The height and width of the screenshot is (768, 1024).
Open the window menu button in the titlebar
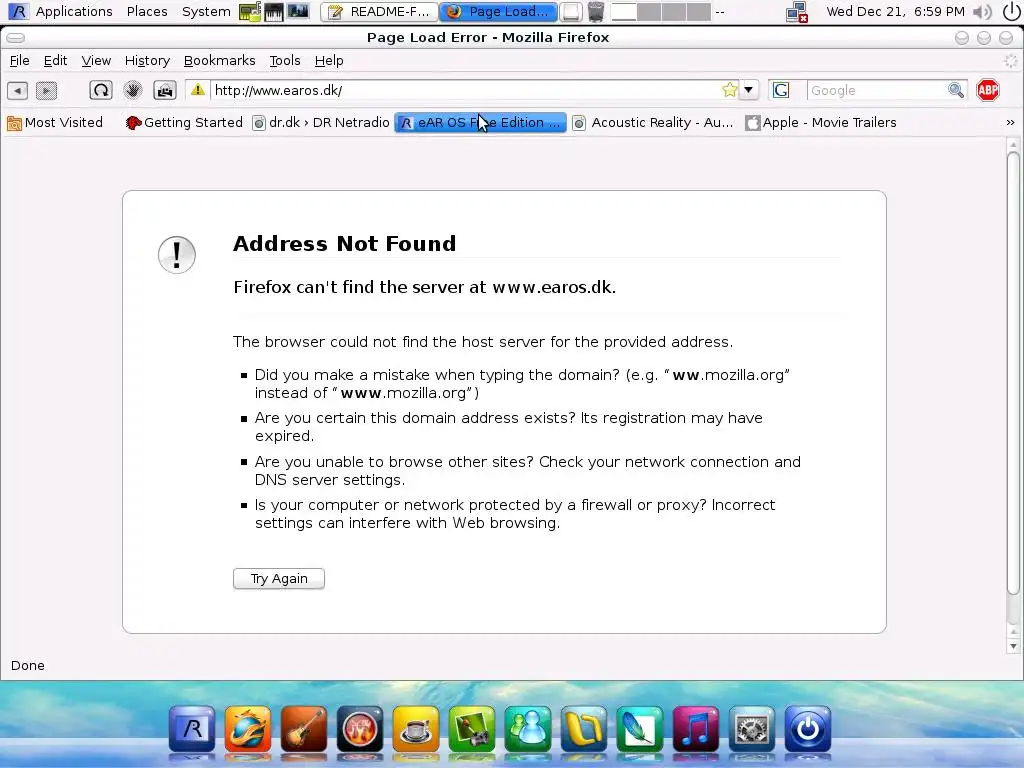pyautogui.click(x=16, y=38)
